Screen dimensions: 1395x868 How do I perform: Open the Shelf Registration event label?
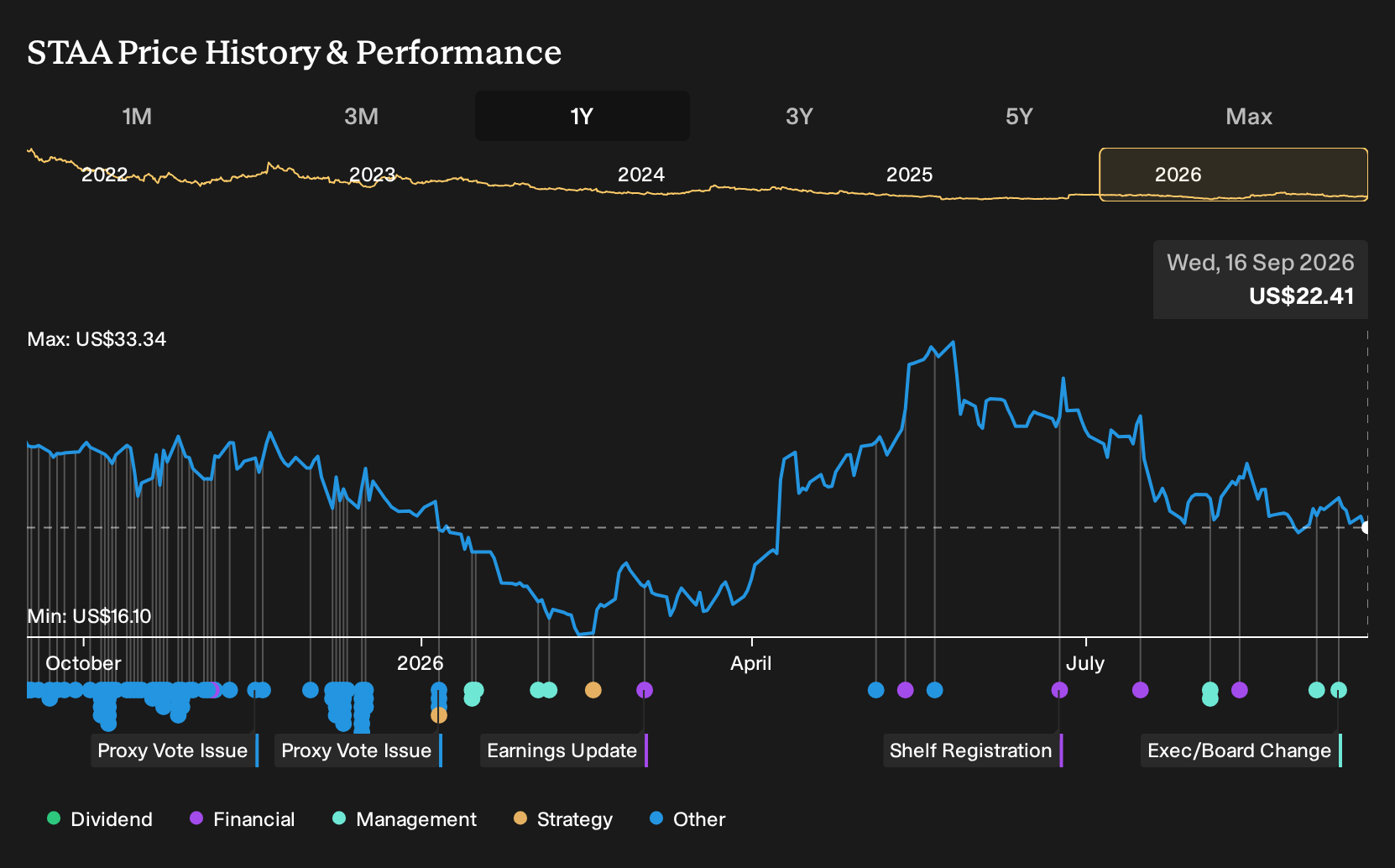tap(973, 750)
